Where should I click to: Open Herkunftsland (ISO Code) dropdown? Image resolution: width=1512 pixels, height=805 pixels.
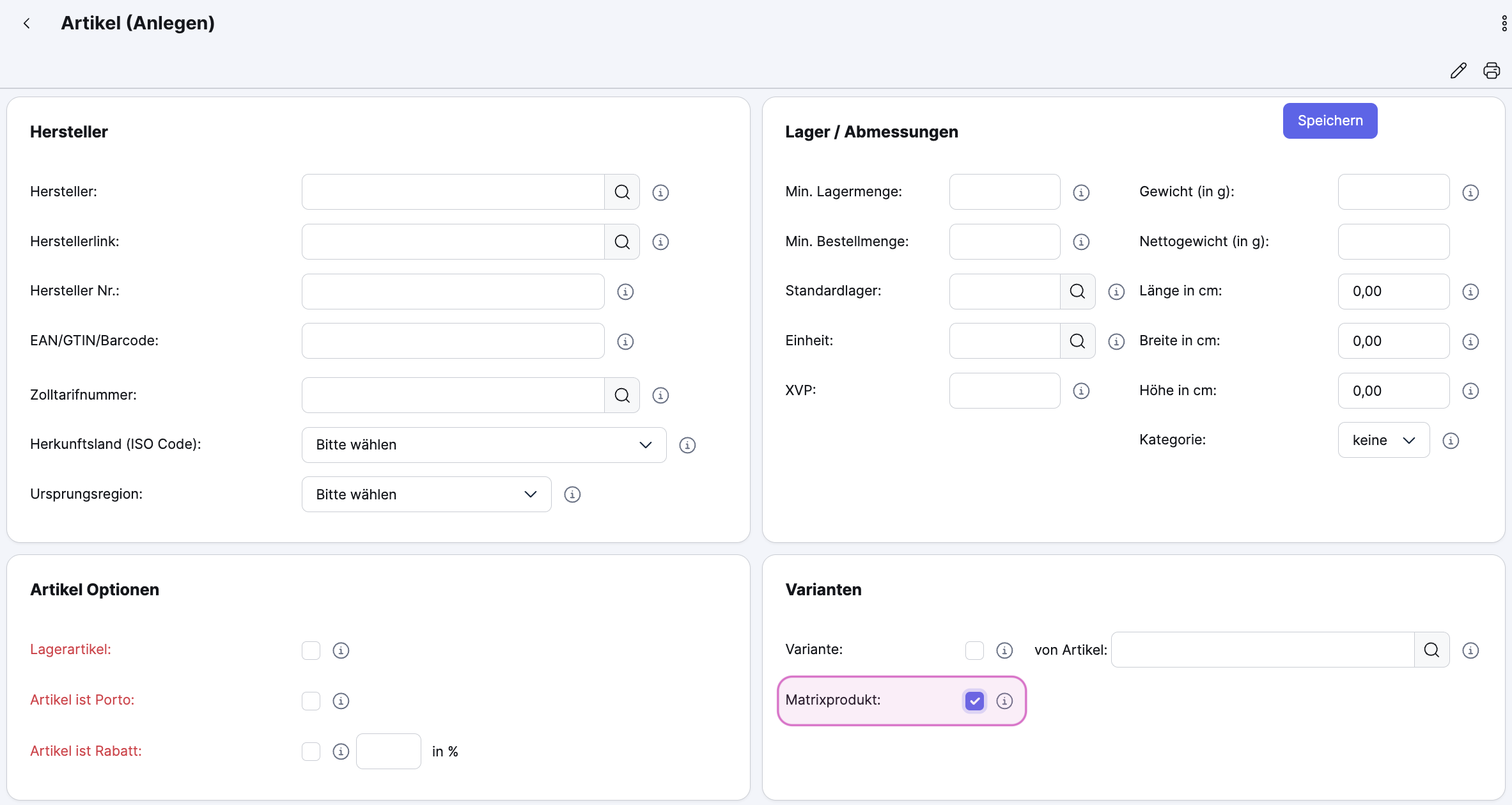(x=483, y=445)
